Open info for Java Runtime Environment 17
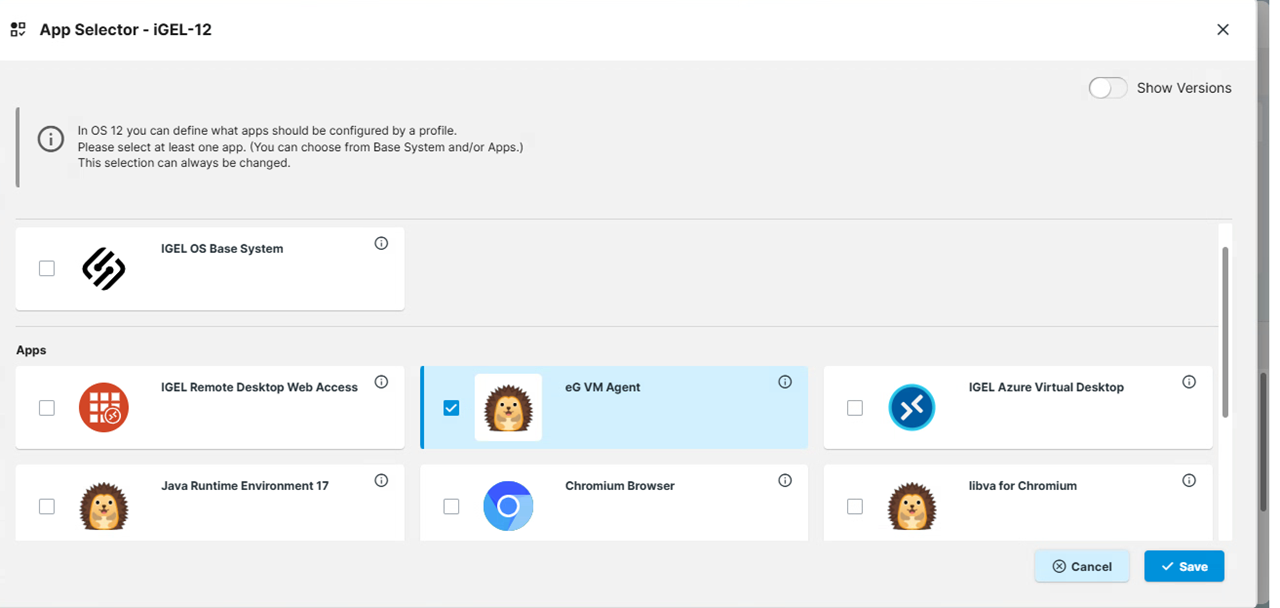This screenshot has height=608, width=1280. pos(381,480)
